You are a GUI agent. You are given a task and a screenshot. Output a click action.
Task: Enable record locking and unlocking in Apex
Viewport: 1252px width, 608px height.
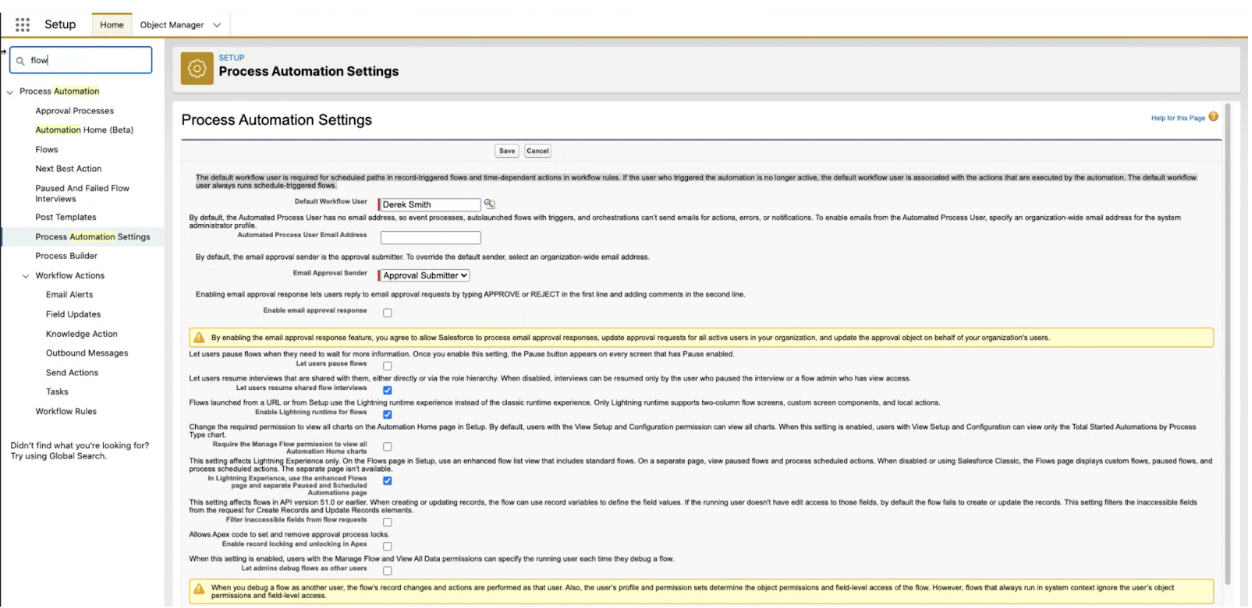[387, 546]
